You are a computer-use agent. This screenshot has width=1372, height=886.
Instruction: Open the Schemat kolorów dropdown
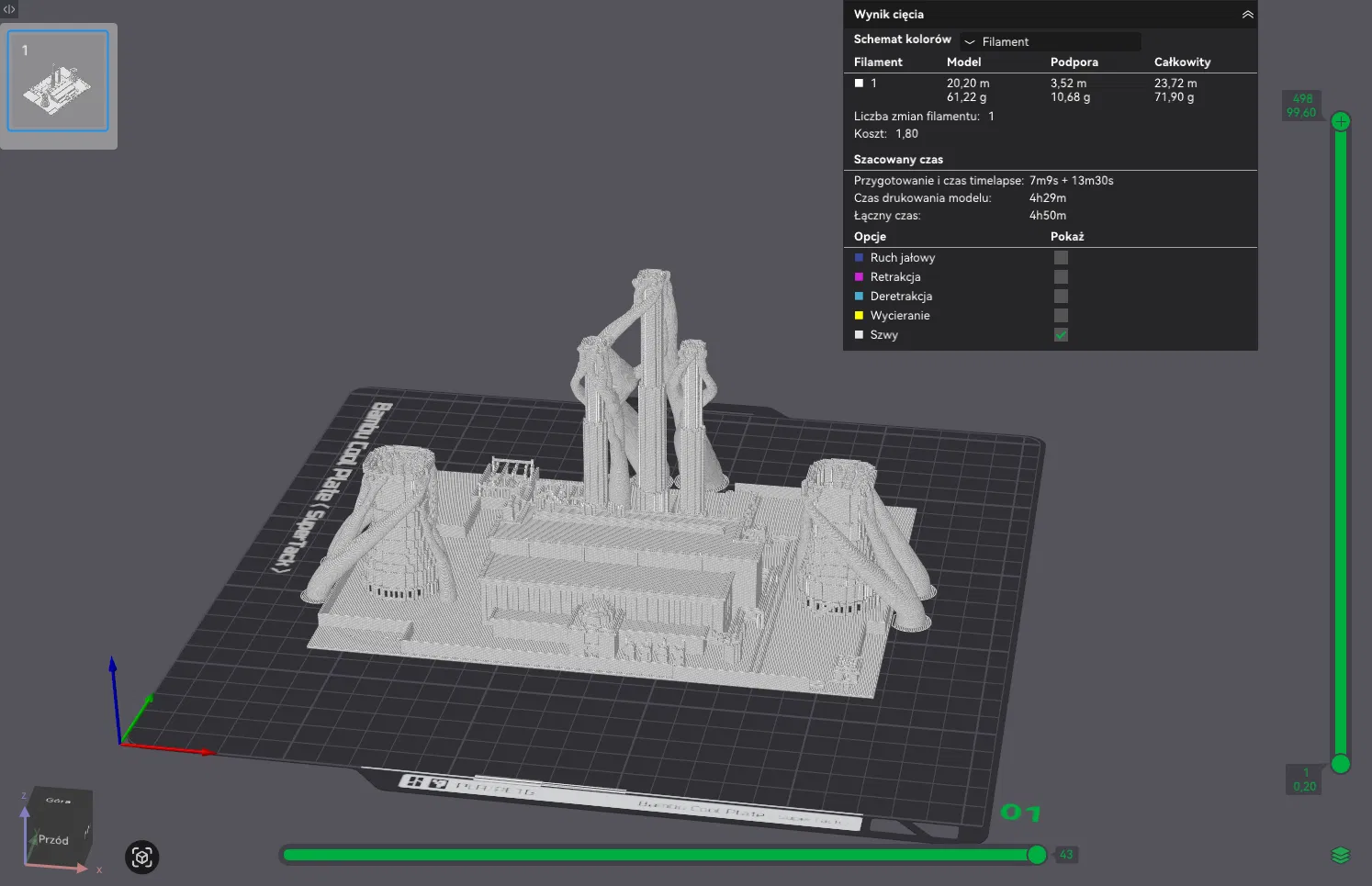(1051, 41)
